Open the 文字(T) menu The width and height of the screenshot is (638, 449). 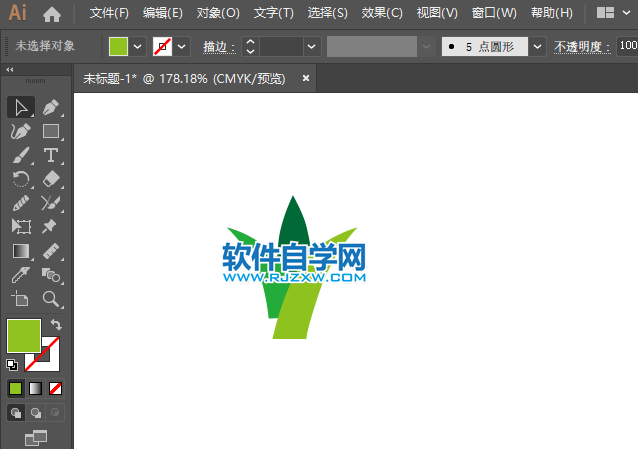[x=273, y=13]
